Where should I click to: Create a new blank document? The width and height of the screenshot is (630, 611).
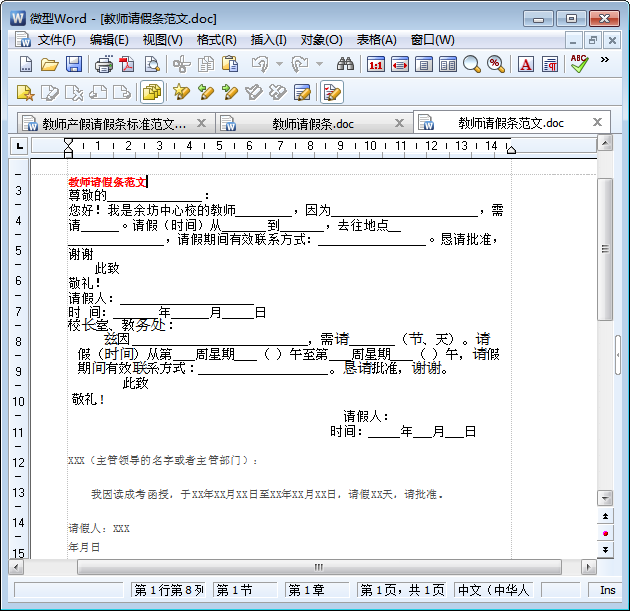coord(26,64)
